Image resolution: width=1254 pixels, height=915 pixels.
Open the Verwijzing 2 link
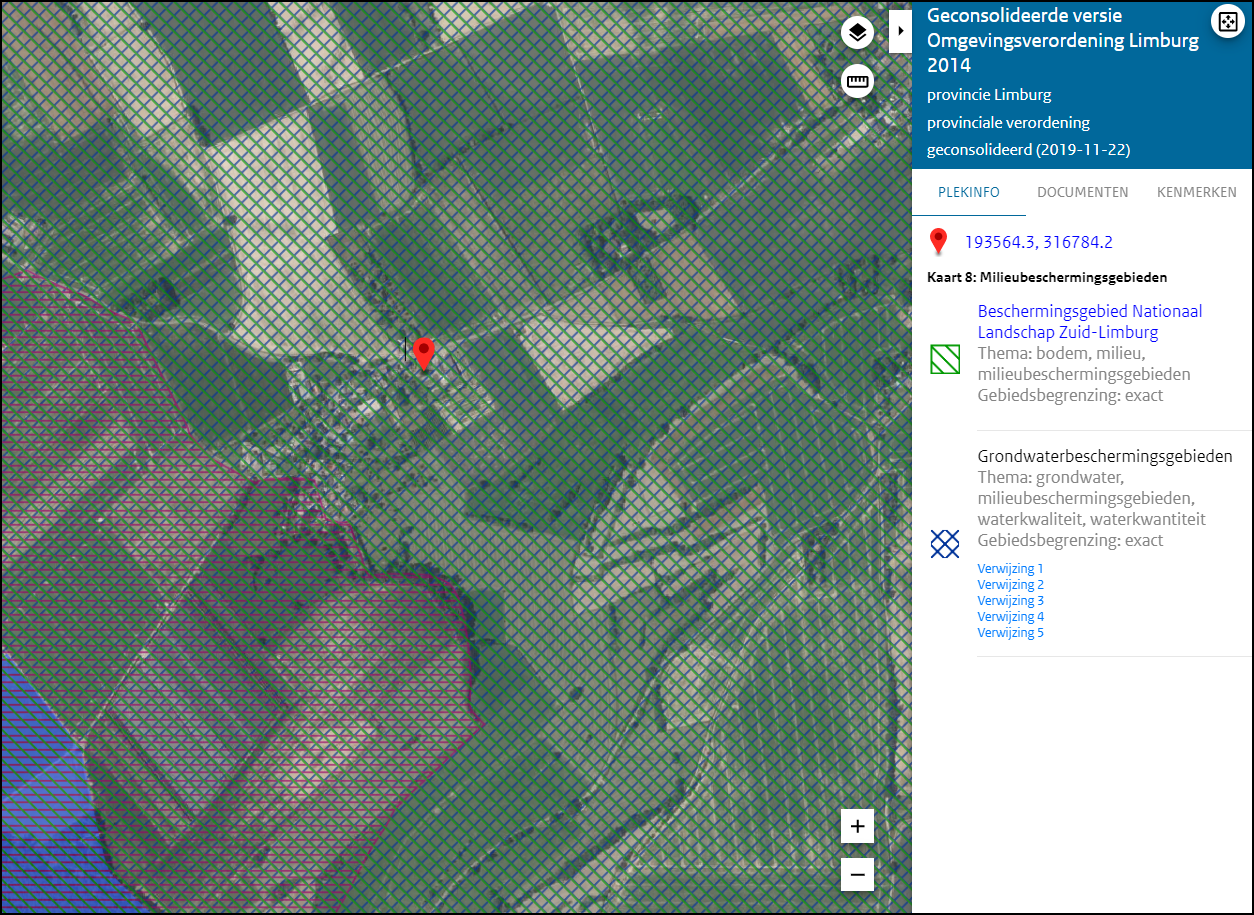point(1011,585)
